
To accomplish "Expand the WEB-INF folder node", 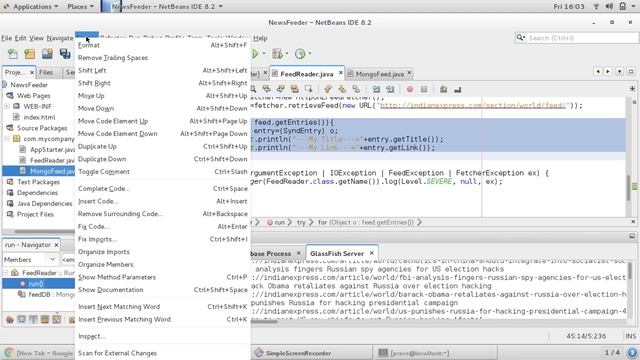I will click(7, 106).
